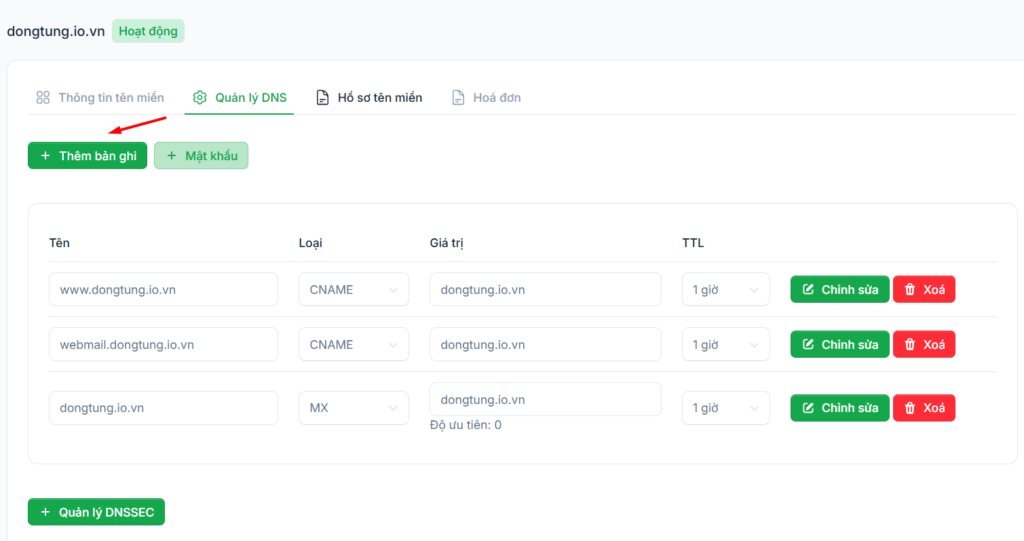Click the trash icon in the www row

pos(910,289)
